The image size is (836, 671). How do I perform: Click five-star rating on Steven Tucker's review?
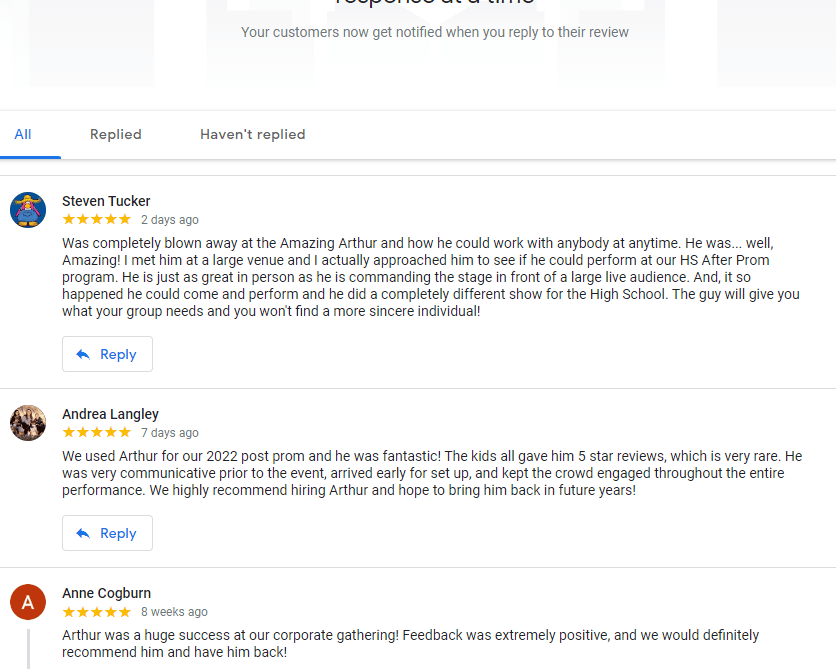pos(97,220)
